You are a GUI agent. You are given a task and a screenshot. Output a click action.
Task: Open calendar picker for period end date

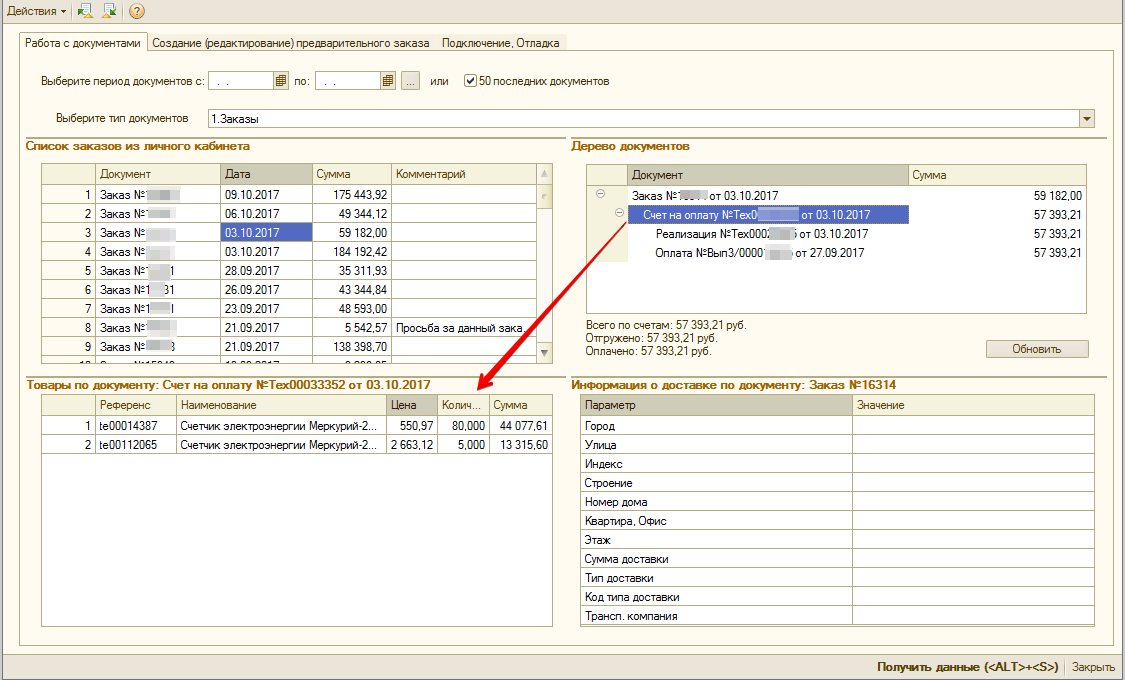point(388,81)
